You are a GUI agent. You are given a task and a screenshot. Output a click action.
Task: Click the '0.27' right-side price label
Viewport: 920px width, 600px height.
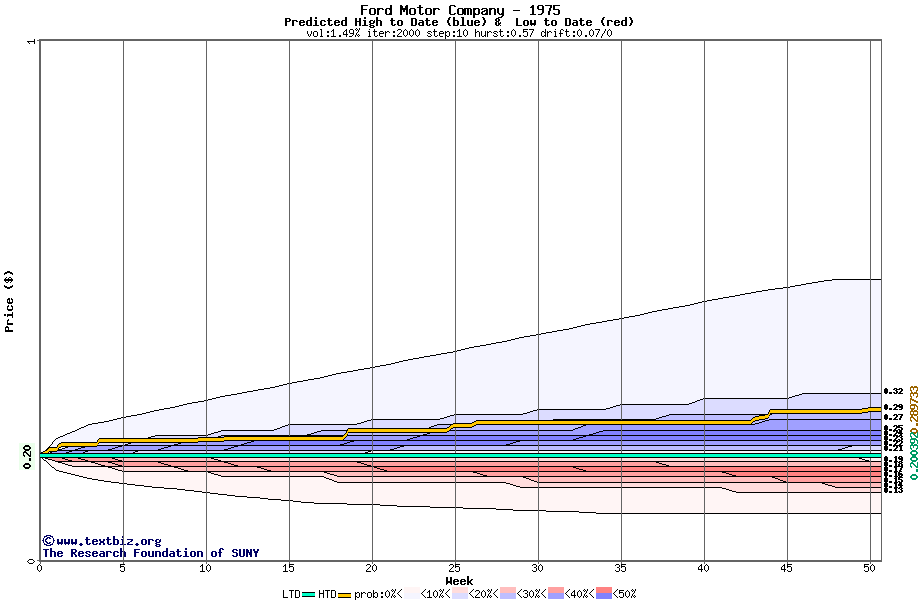click(x=894, y=417)
